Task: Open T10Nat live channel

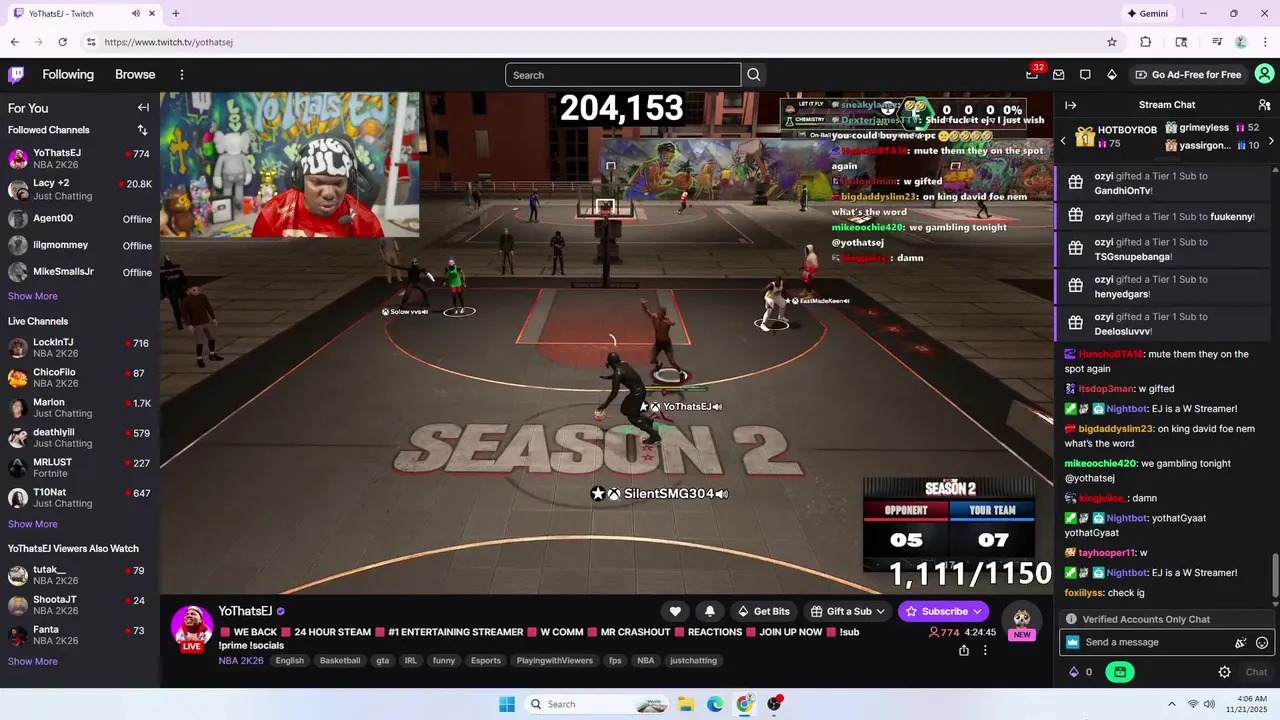Action: (80, 498)
